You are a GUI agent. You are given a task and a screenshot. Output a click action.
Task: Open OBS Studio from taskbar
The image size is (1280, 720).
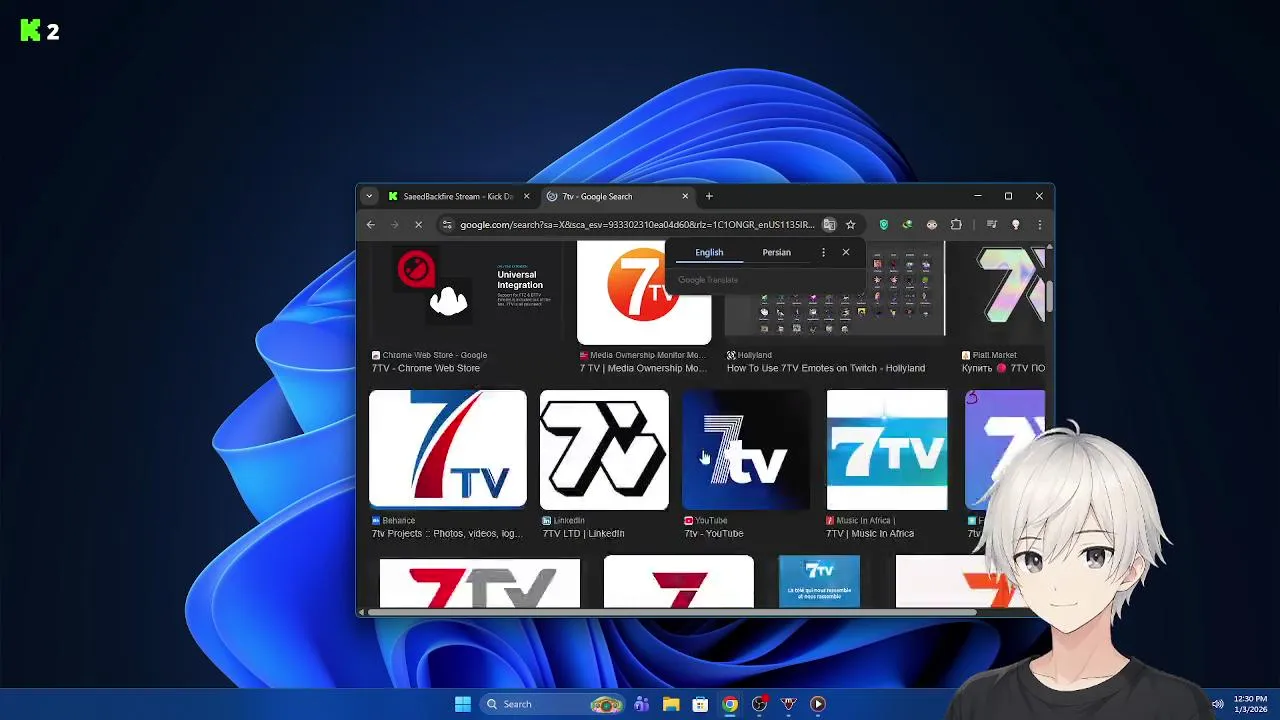tap(759, 704)
